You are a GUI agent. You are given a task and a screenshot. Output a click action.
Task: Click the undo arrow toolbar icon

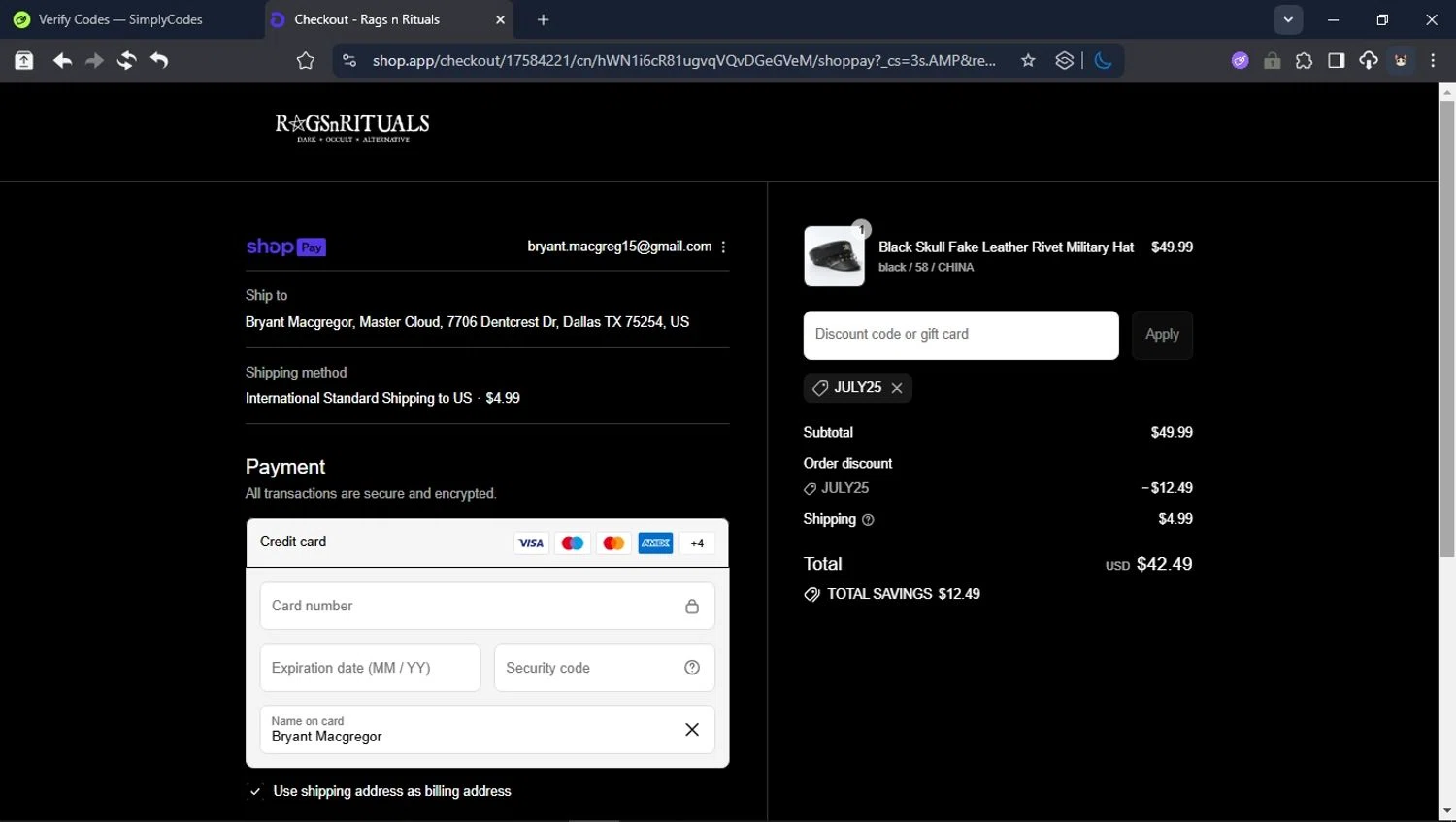click(x=159, y=61)
